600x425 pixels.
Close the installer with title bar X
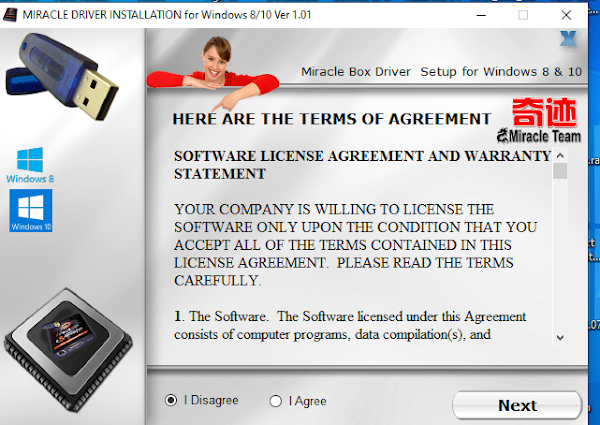[566, 15]
